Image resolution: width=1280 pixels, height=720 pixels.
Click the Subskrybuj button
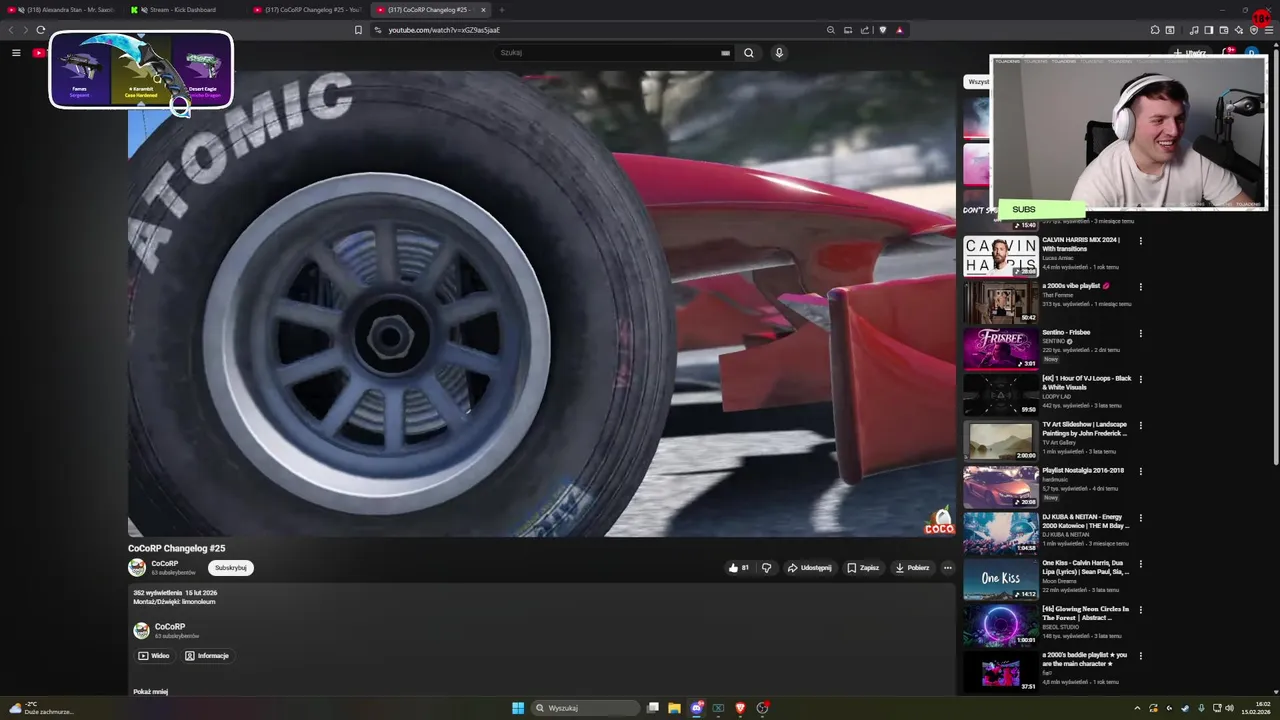click(231, 568)
